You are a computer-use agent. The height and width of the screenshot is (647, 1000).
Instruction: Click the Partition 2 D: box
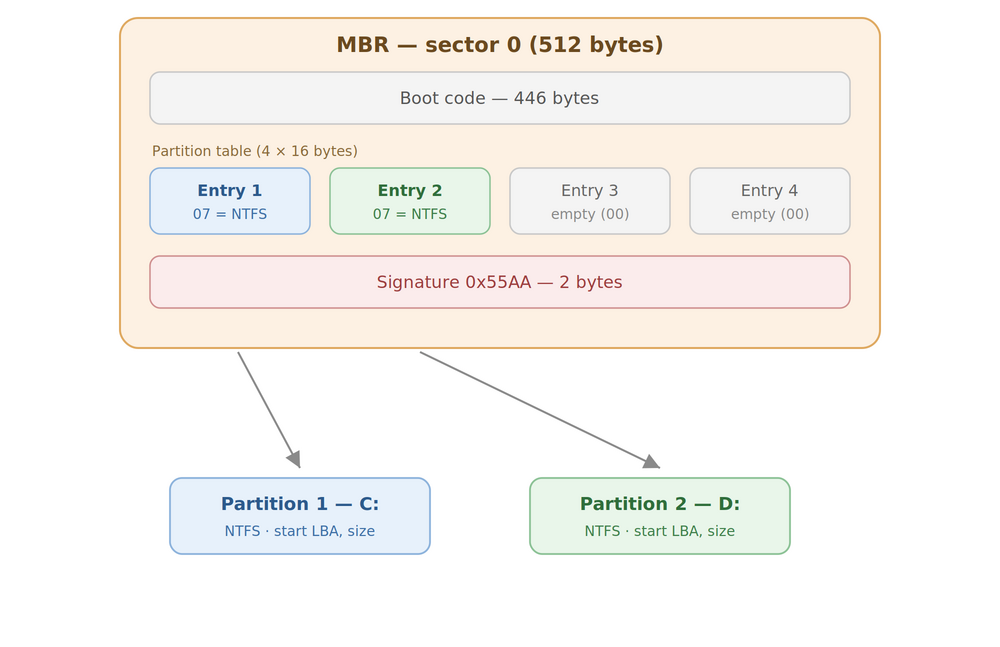[x=659, y=516]
